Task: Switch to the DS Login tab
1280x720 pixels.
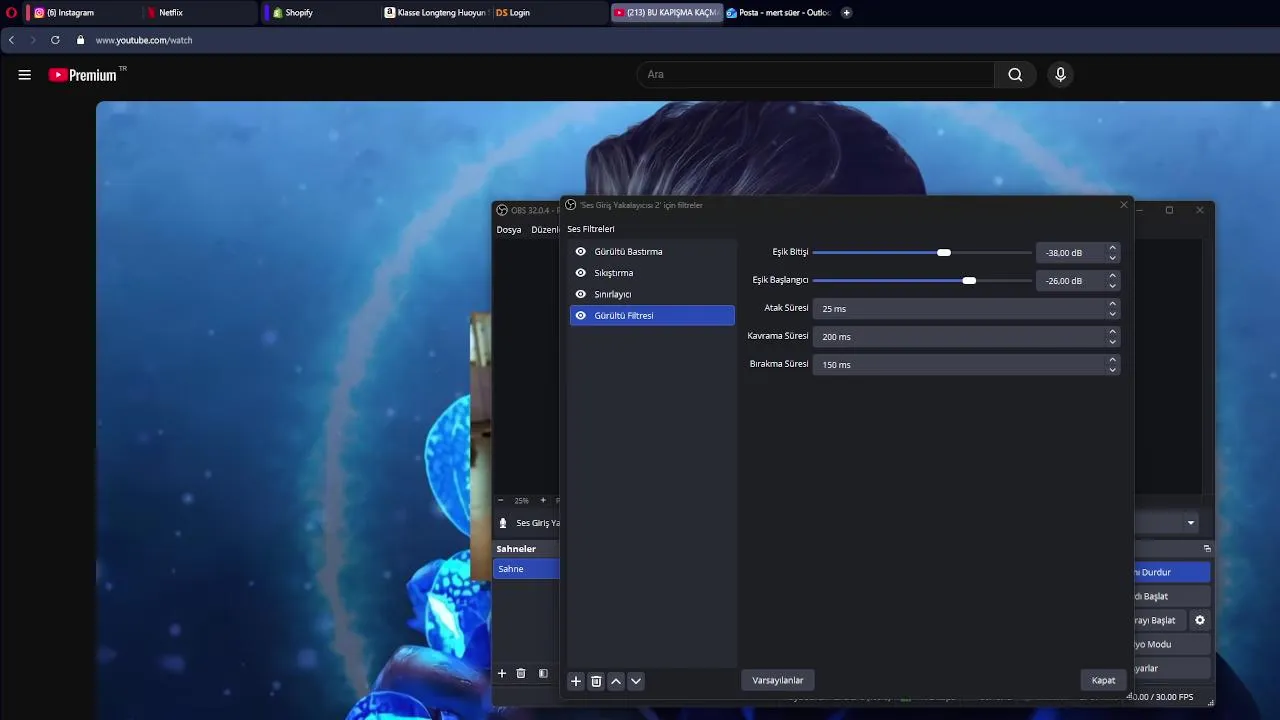Action: (x=550, y=13)
